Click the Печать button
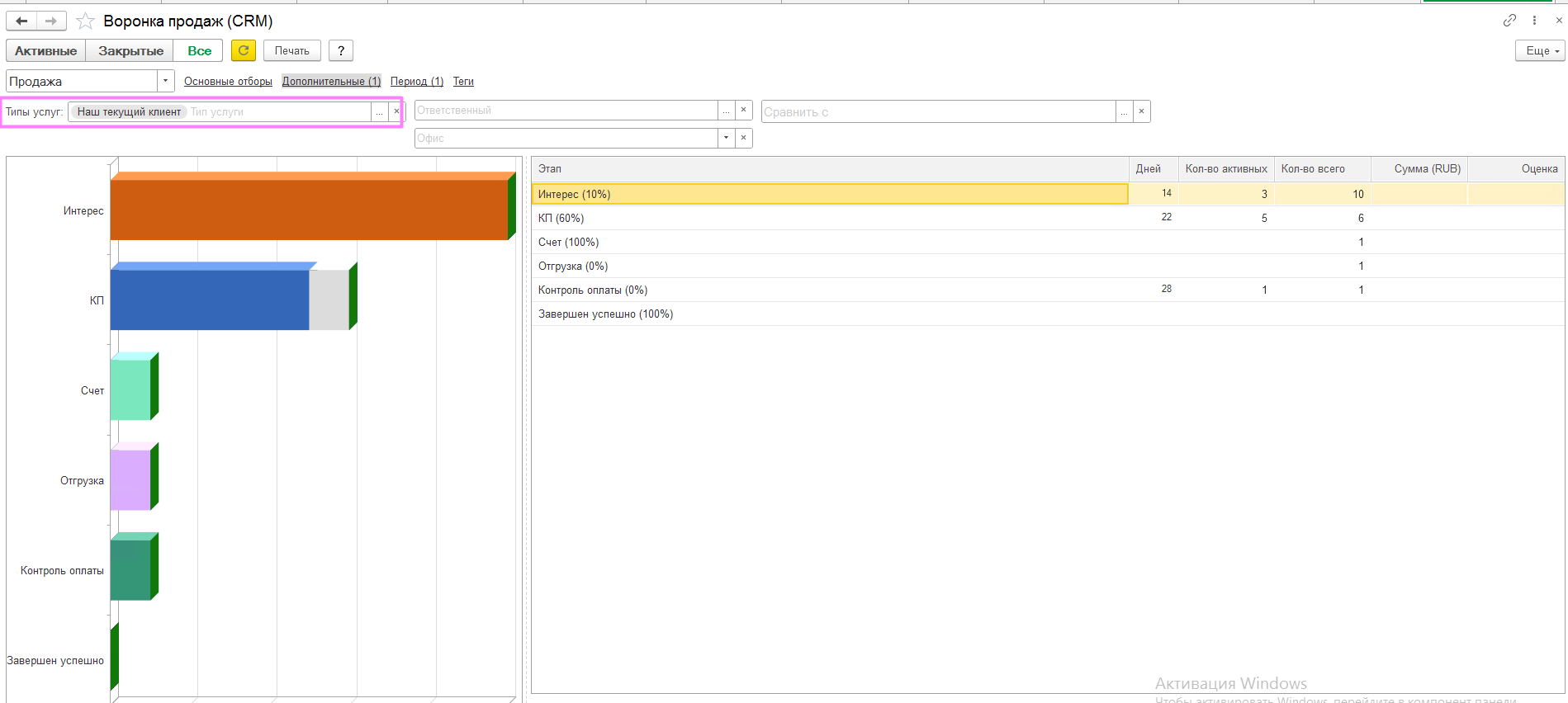 (291, 50)
